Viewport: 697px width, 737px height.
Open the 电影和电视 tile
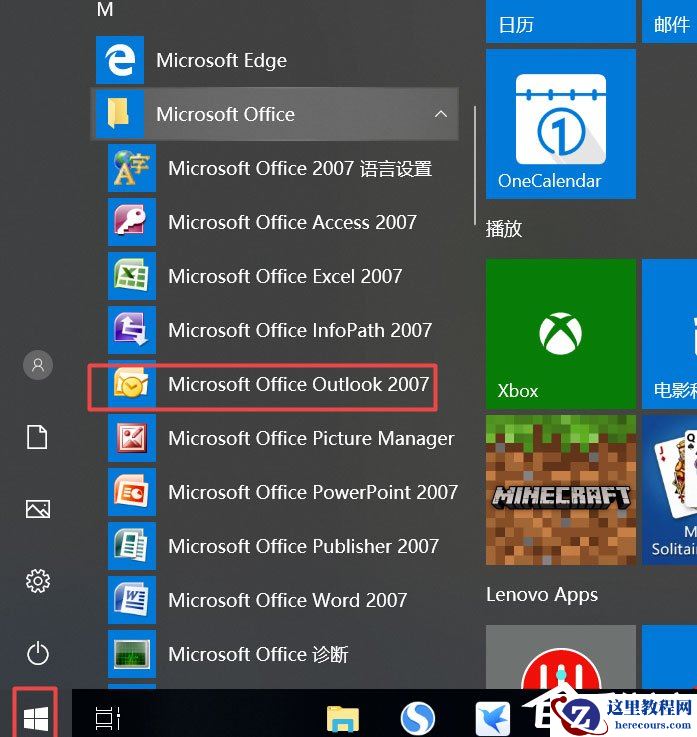669,334
